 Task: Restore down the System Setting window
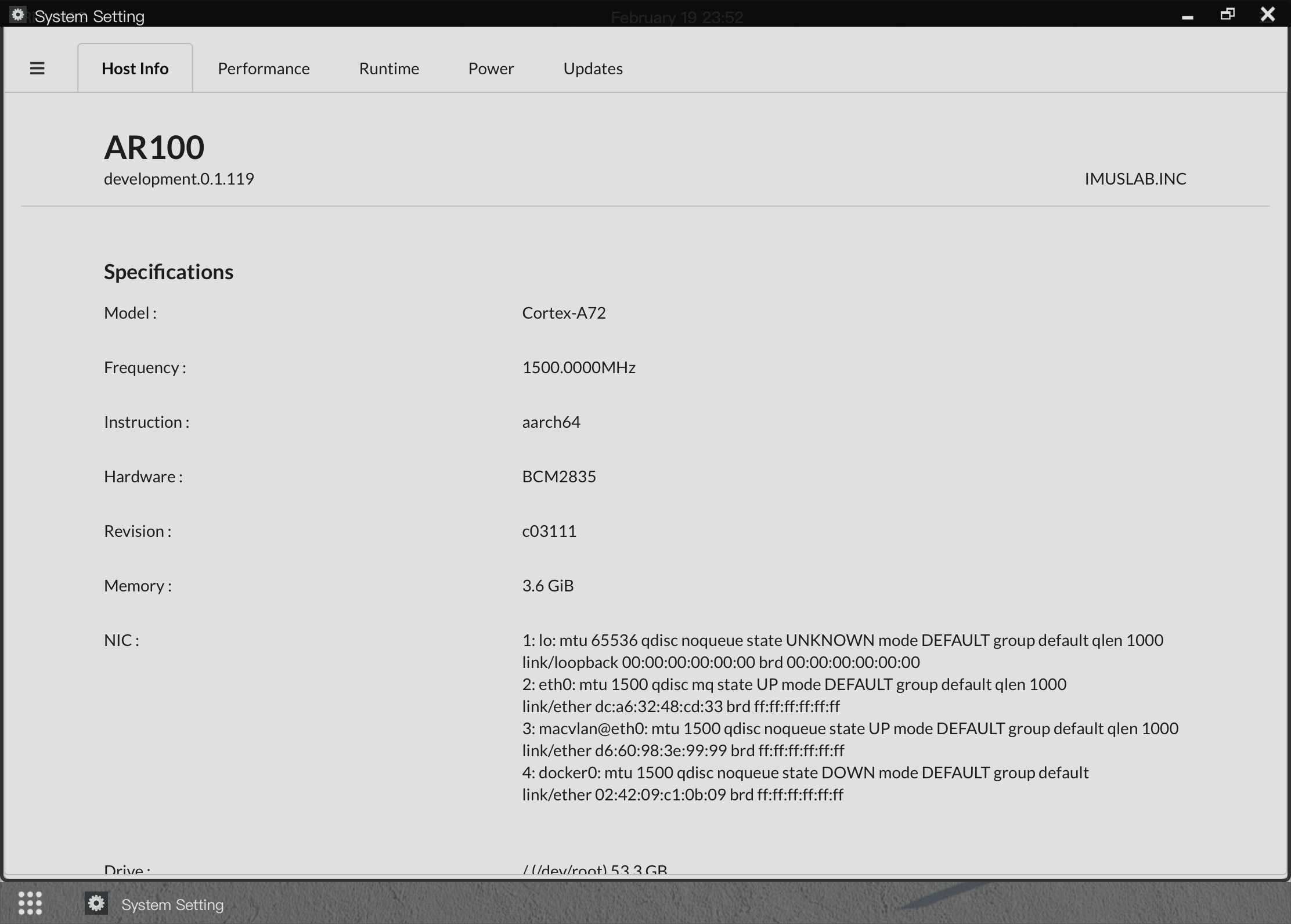coord(1227,15)
